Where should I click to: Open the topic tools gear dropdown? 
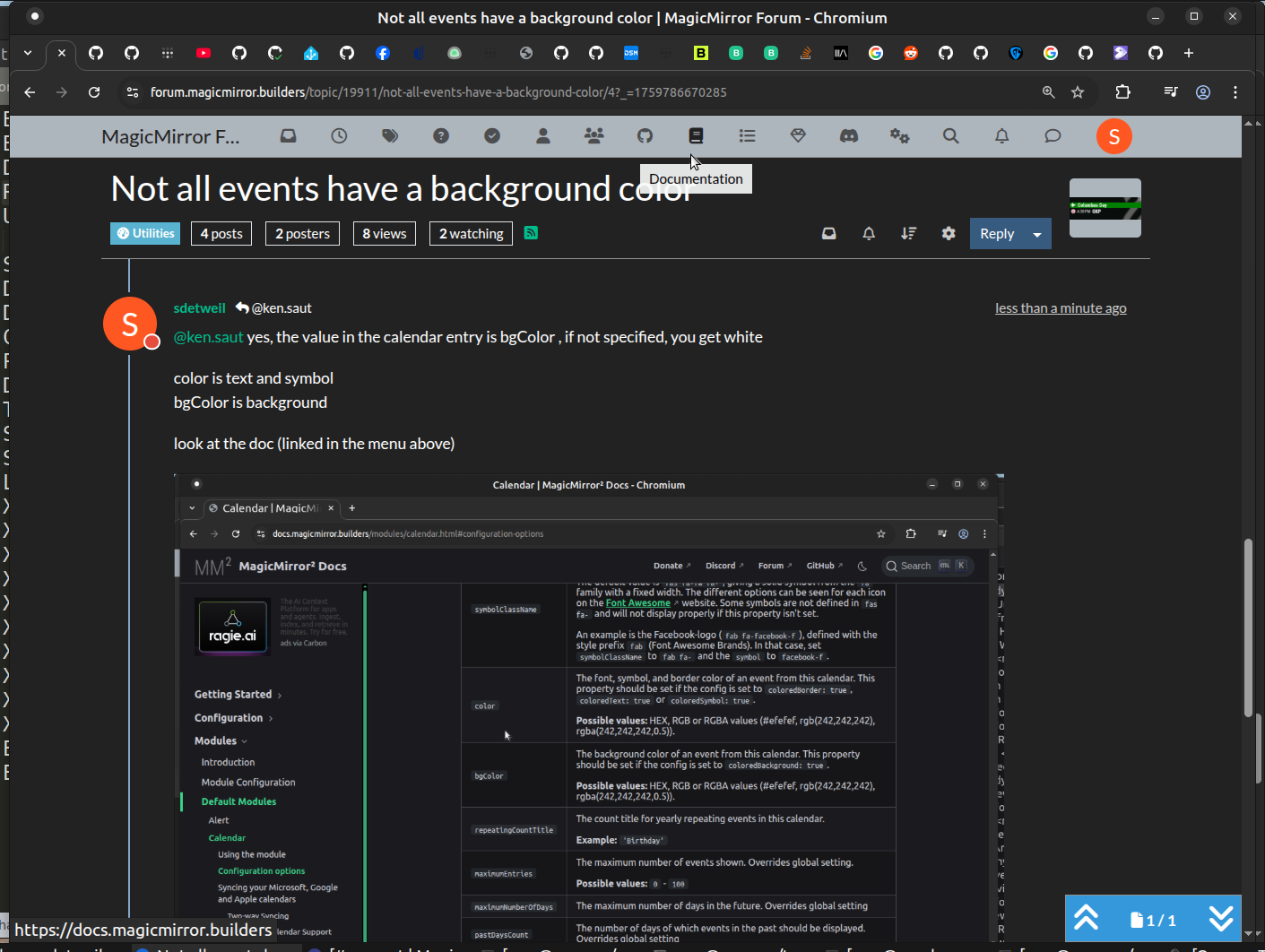949,234
